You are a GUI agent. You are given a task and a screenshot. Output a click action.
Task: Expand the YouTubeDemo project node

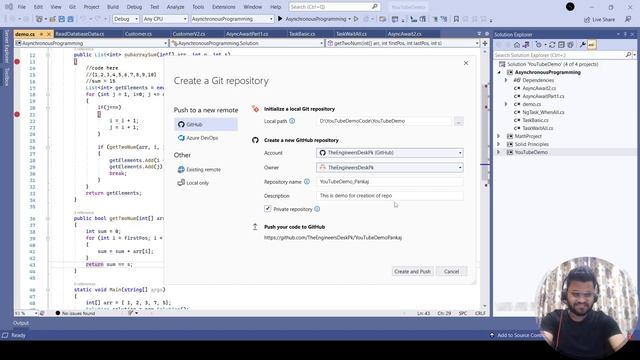point(499,152)
